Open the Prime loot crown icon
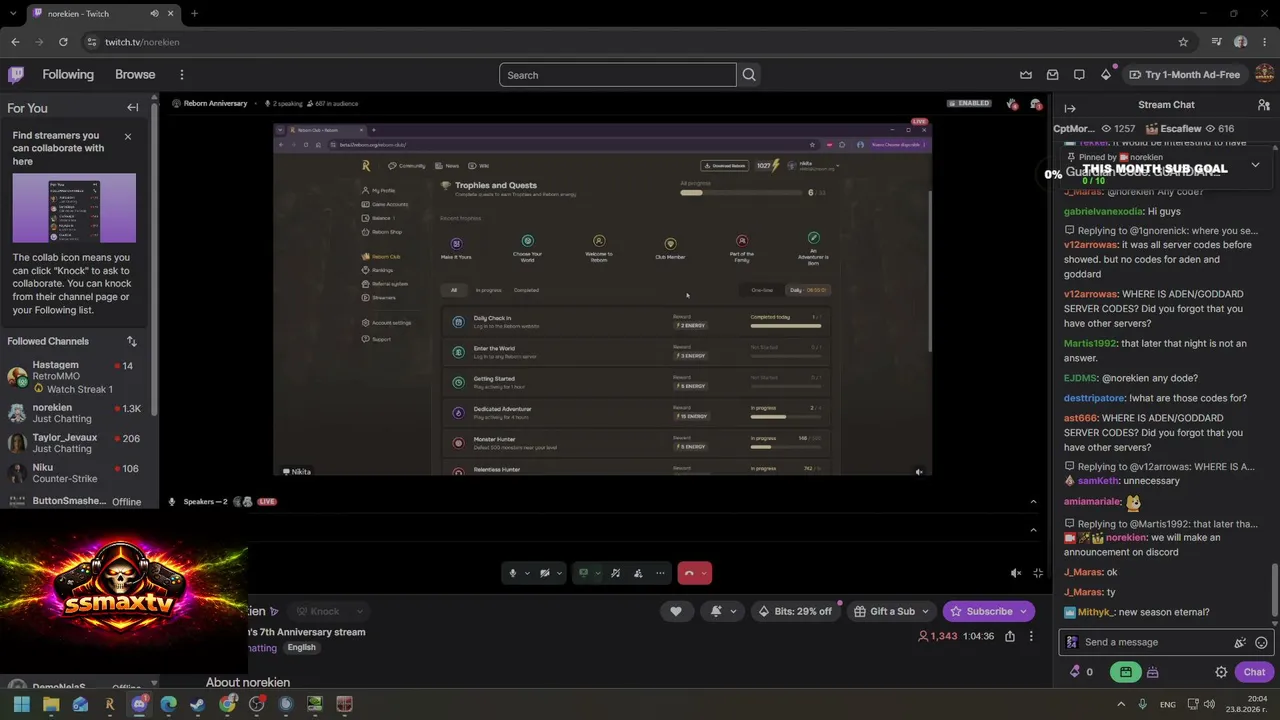The height and width of the screenshot is (720, 1280). click(x=1026, y=75)
